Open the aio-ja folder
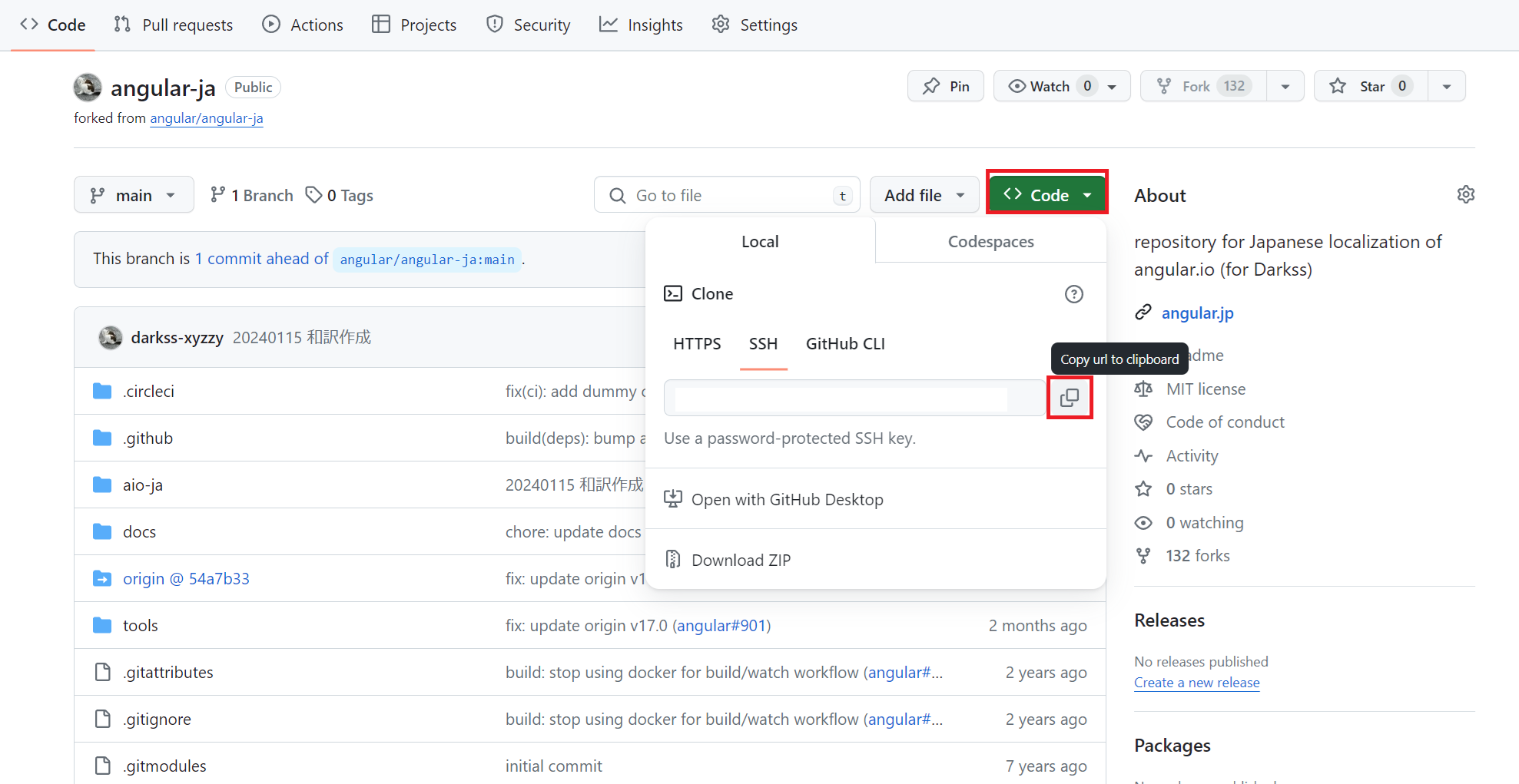 click(143, 485)
